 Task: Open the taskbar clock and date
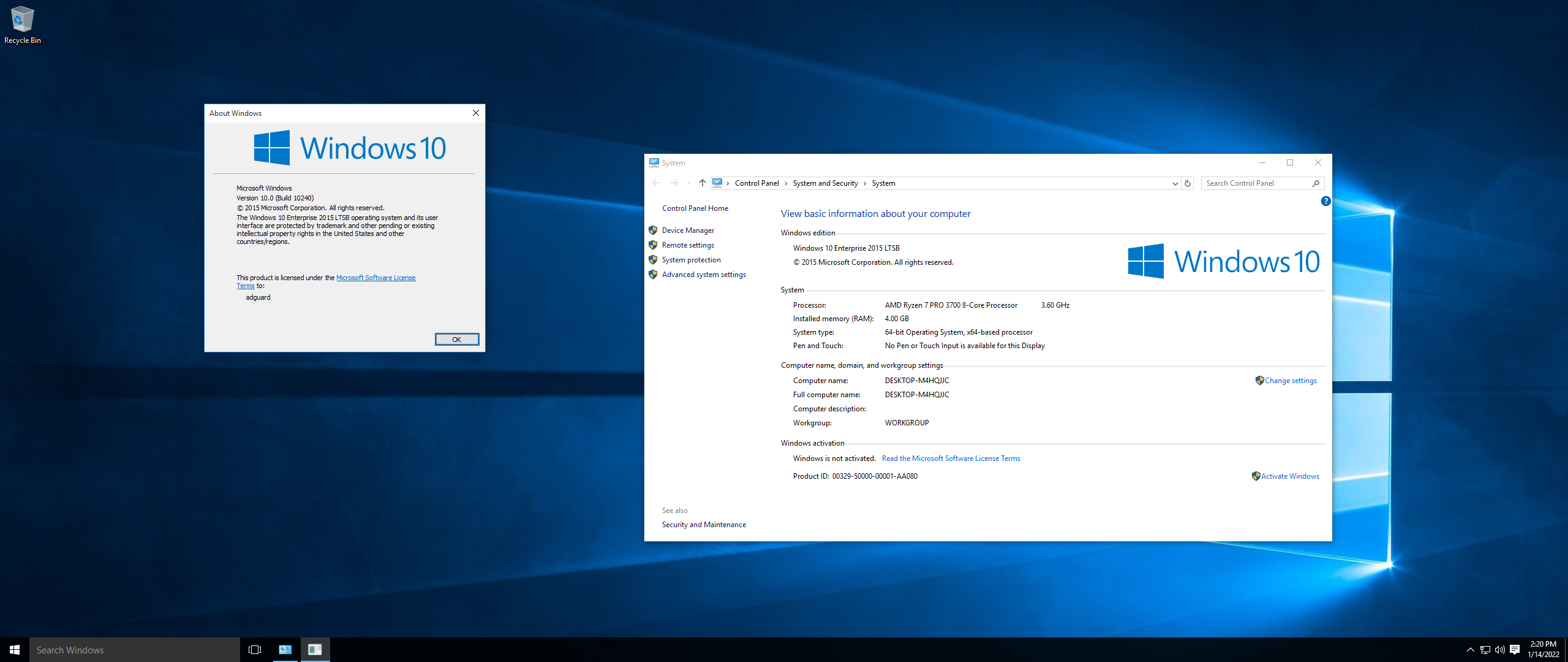1543,650
